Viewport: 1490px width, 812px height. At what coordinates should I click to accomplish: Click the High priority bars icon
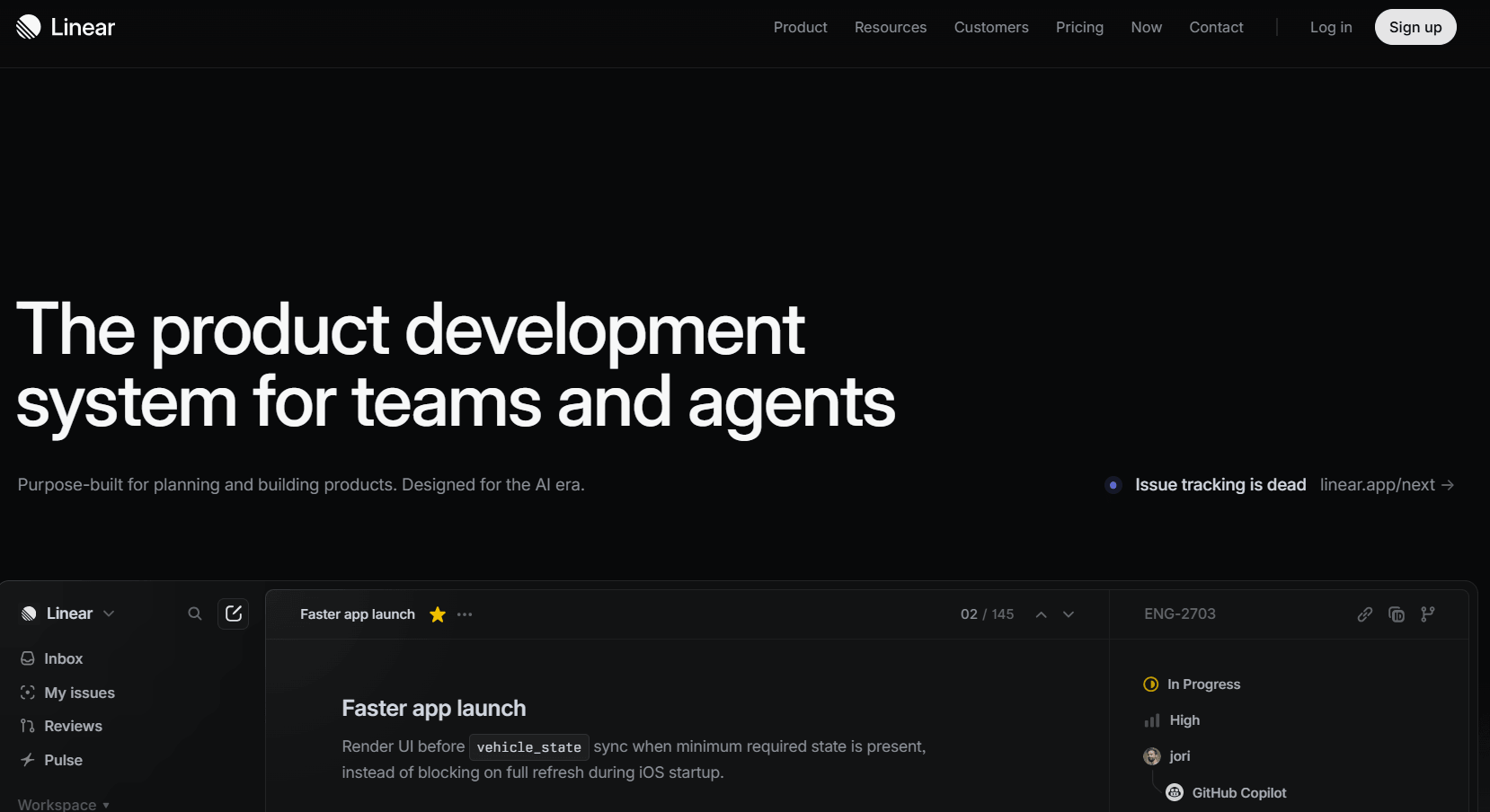click(1152, 720)
